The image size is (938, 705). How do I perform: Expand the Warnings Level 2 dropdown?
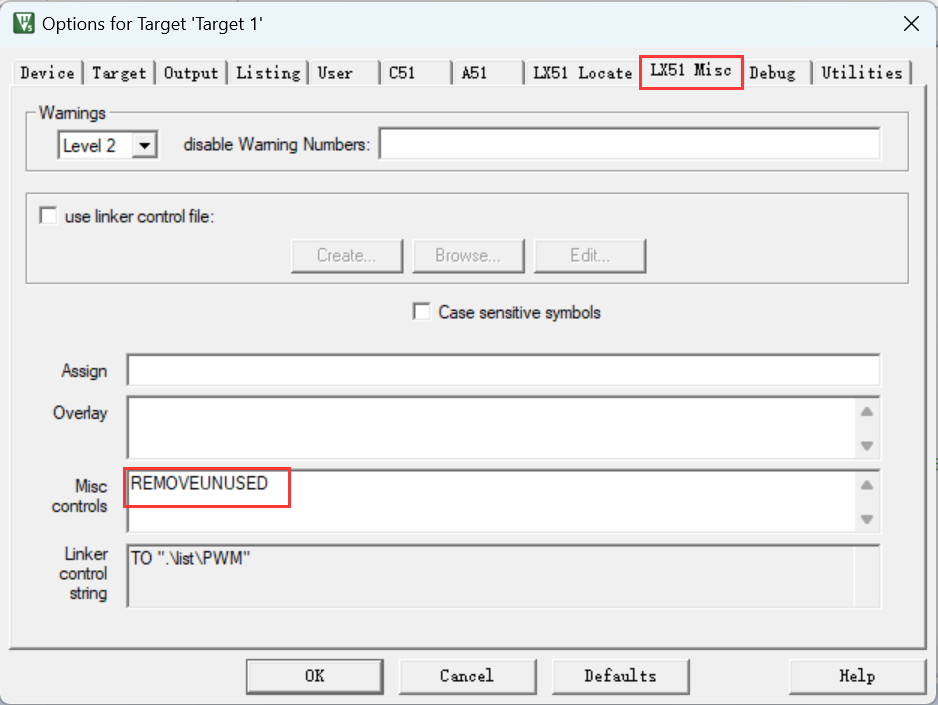point(144,145)
